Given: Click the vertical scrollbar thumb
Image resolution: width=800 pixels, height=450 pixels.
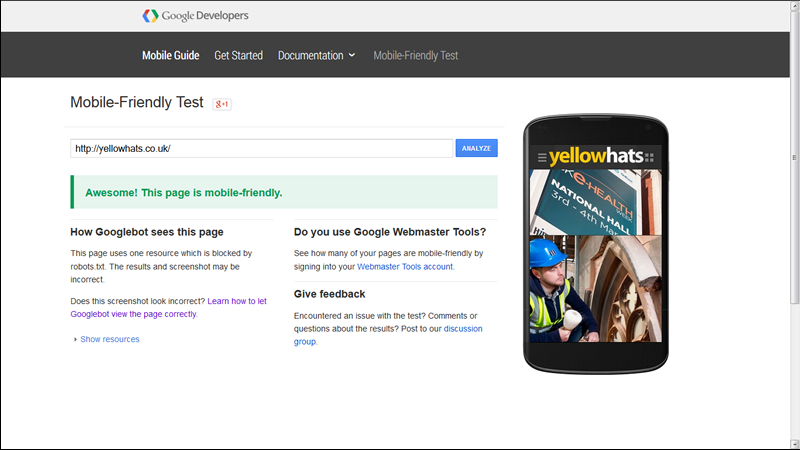Looking at the screenshot, I should point(794,158).
